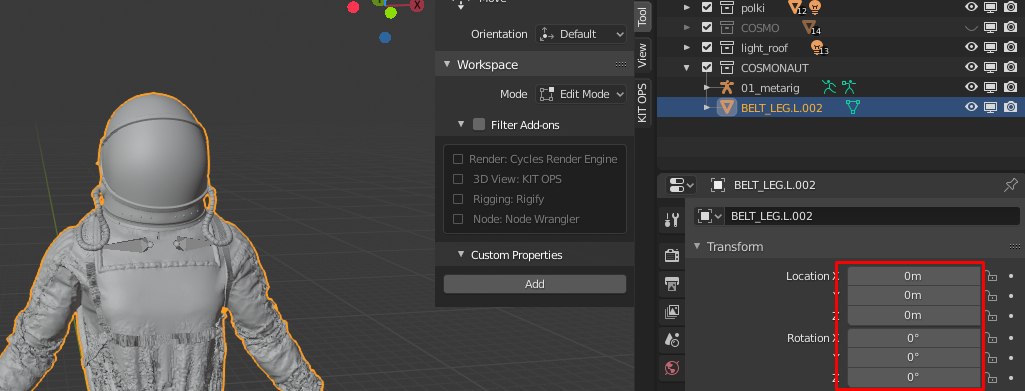Image resolution: width=1025 pixels, height=391 pixels.
Task: Lock the Rotation Y value
Action: [992, 358]
